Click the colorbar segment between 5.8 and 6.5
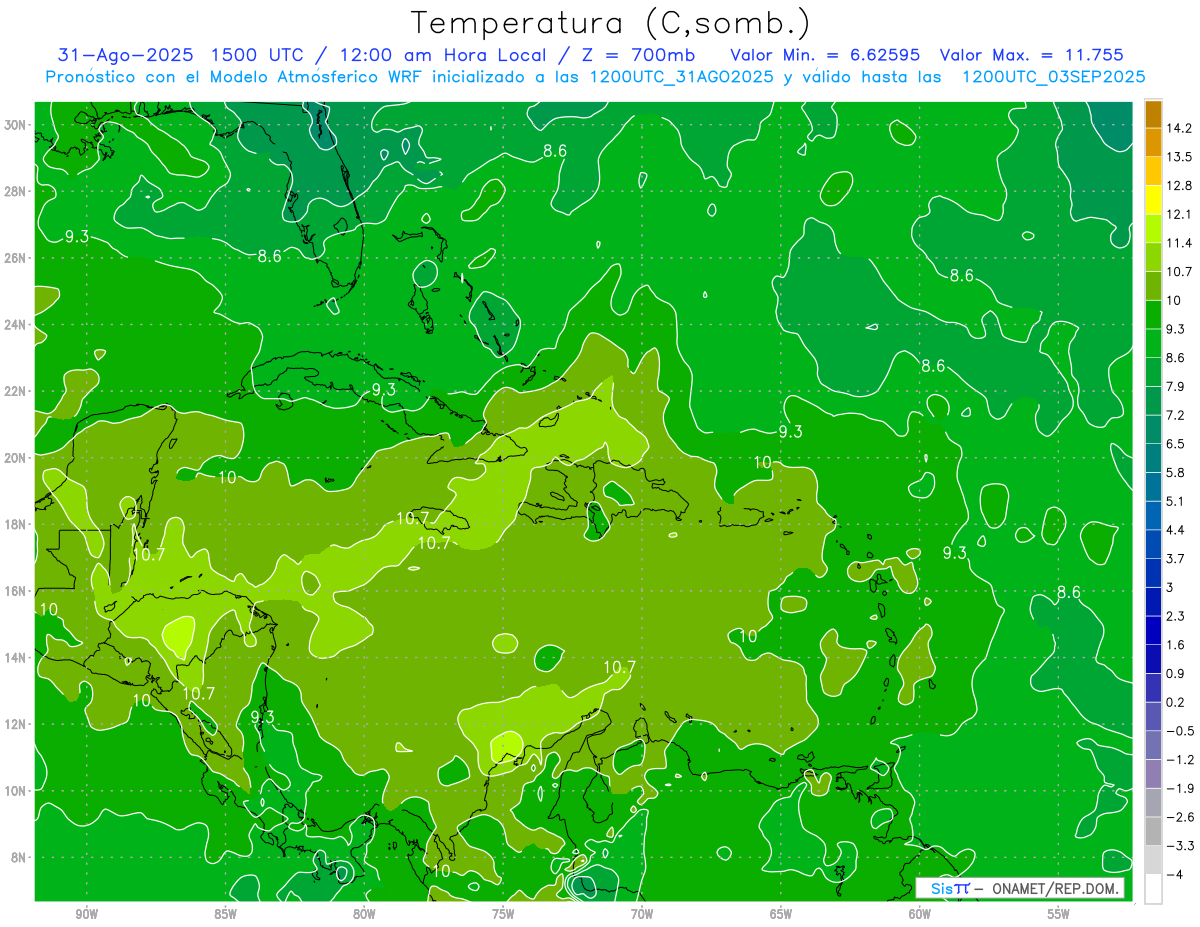The image size is (1200, 927). tap(1153, 457)
